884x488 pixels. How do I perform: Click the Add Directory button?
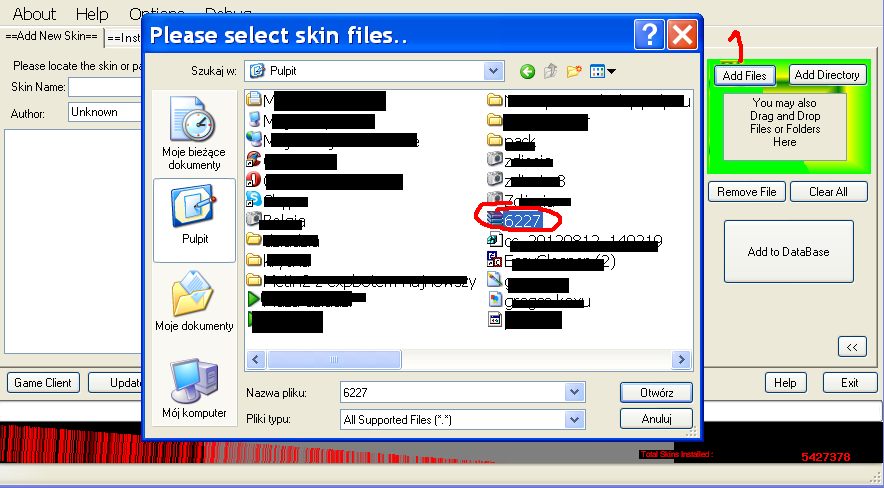click(x=827, y=75)
